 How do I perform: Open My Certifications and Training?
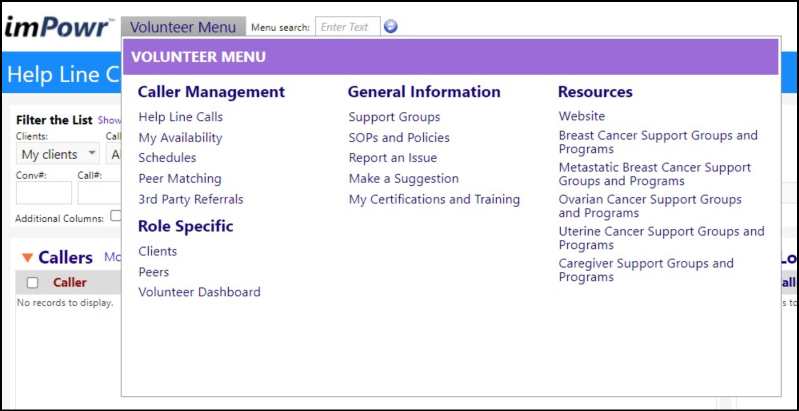tap(434, 199)
